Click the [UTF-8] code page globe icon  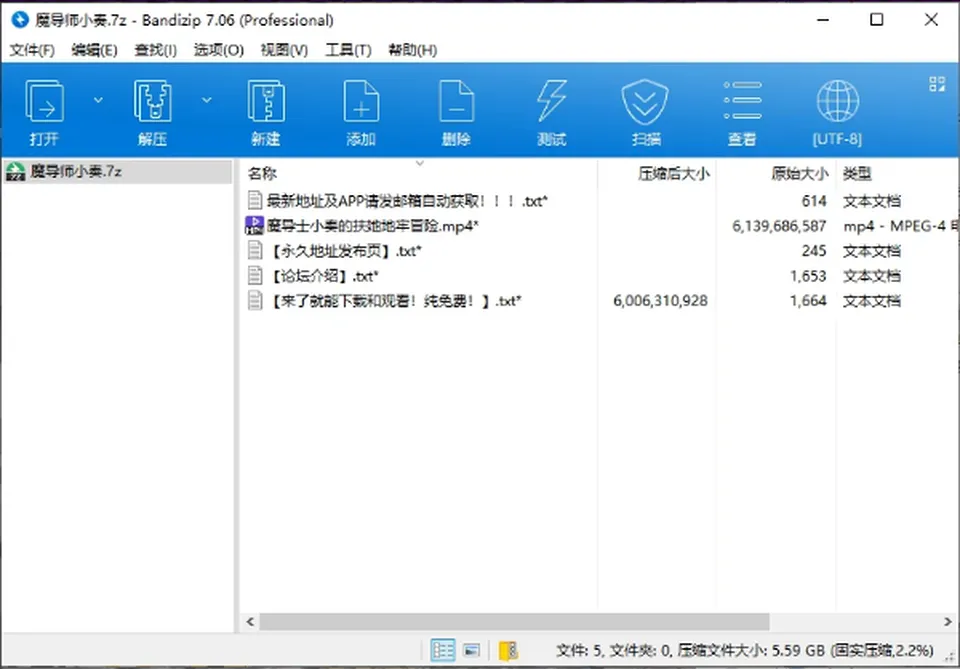point(838,101)
